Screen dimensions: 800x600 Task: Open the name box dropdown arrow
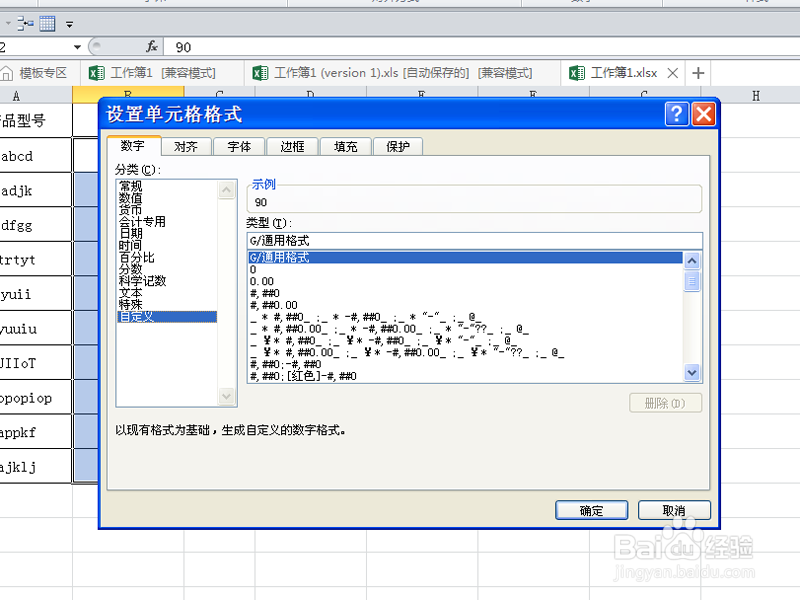(78, 47)
